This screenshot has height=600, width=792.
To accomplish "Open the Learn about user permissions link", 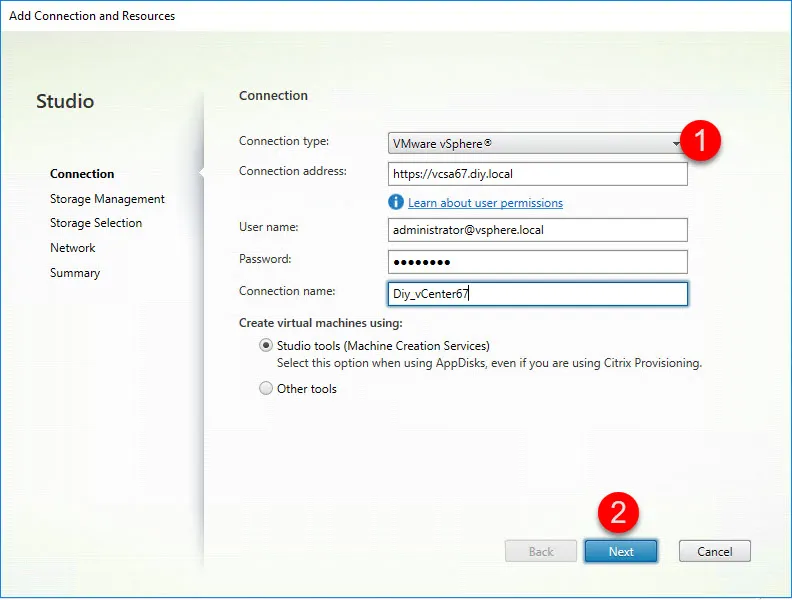I will tap(485, 203).
